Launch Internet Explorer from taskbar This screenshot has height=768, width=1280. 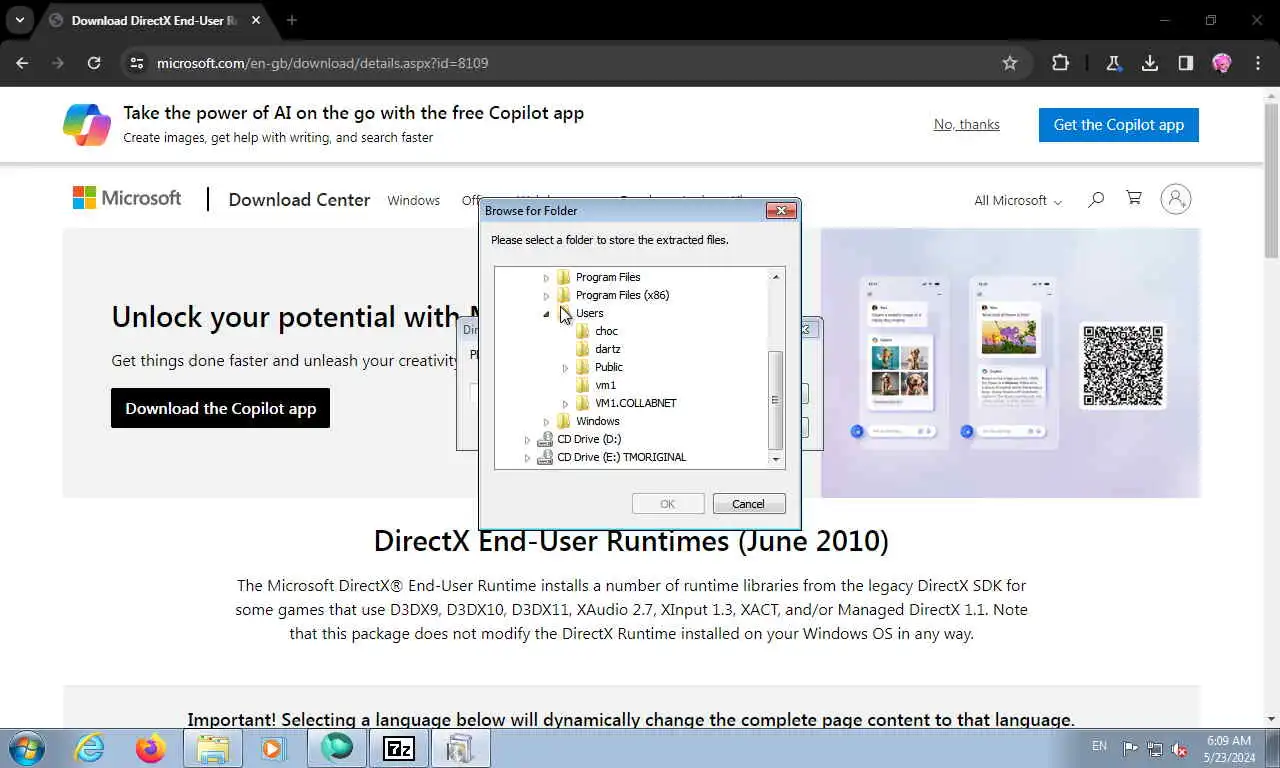(x=90, y=748)
